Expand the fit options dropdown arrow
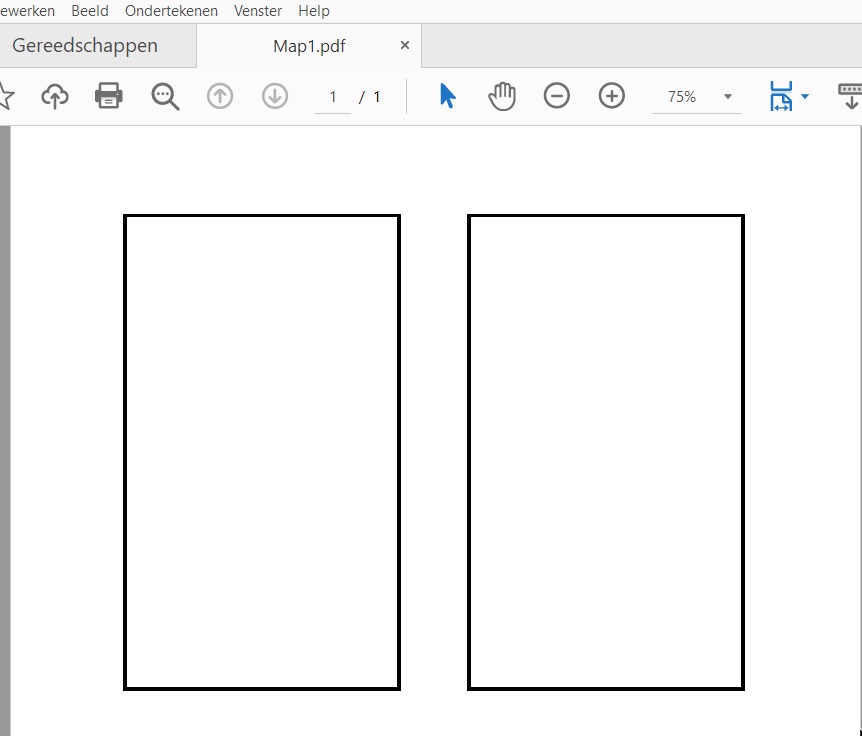This screenshot has height=745, width=862. (805, 97)
